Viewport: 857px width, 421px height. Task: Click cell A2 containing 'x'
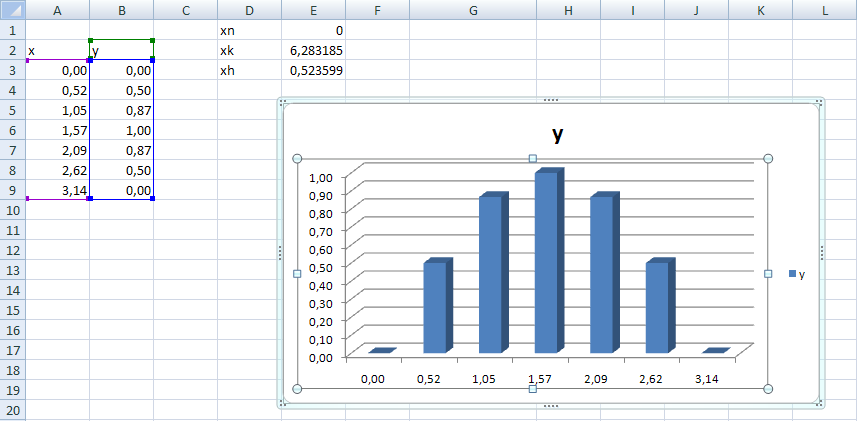(57, 50)
